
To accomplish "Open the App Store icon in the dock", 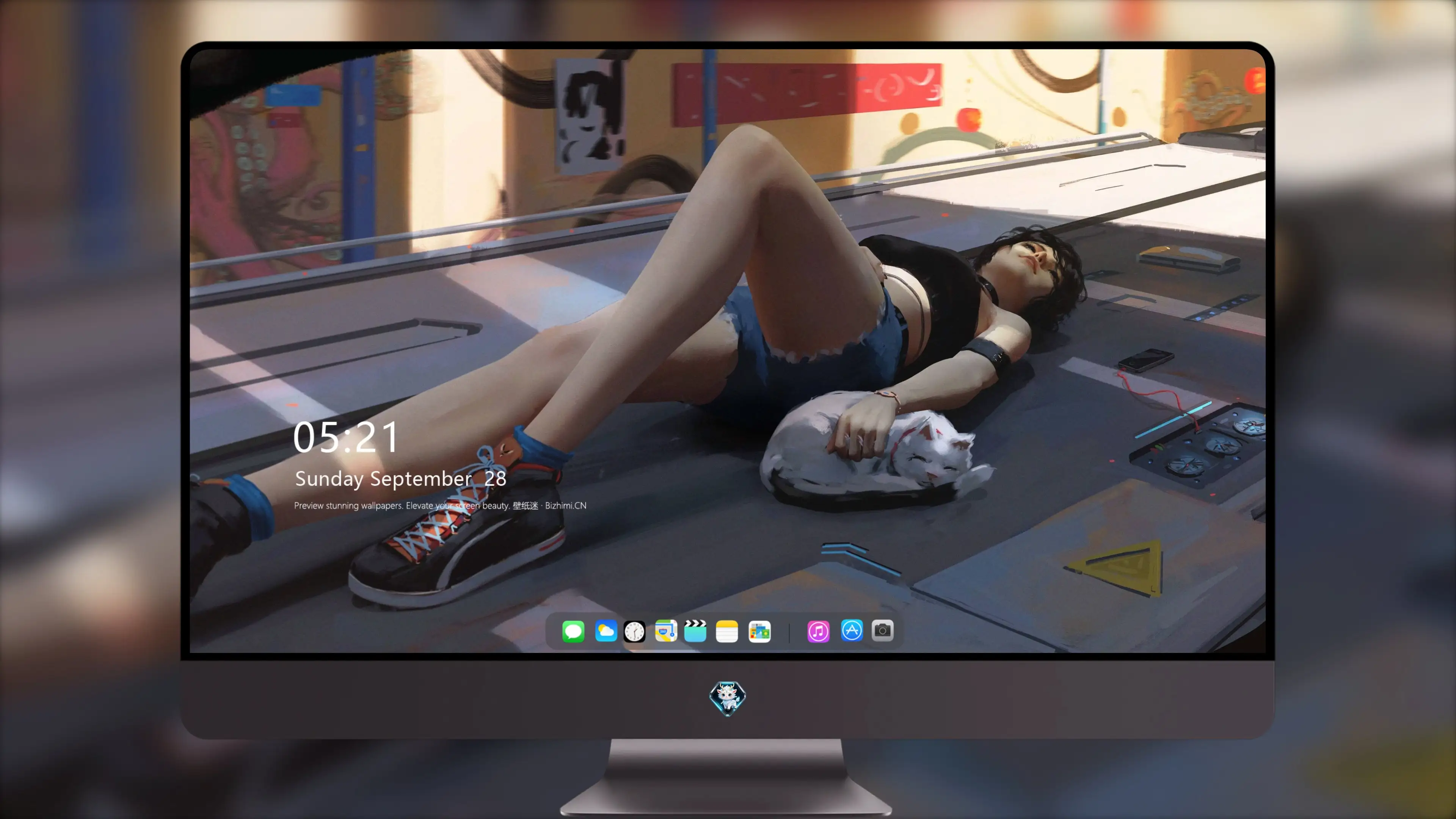I will 852,630.
